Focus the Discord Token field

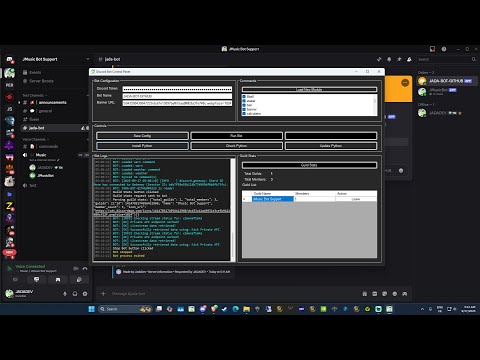pyautogui.click(x=177, y=89)
